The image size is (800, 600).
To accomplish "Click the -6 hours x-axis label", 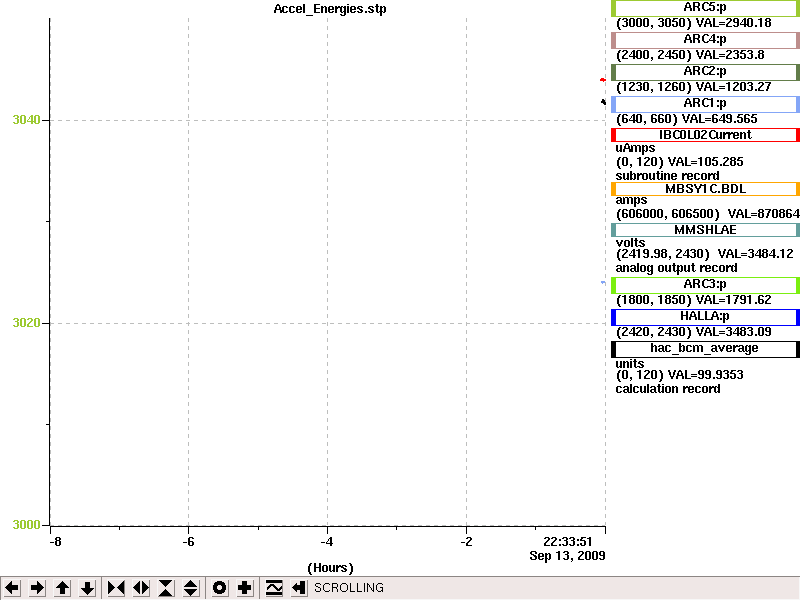I will (188, 542).
